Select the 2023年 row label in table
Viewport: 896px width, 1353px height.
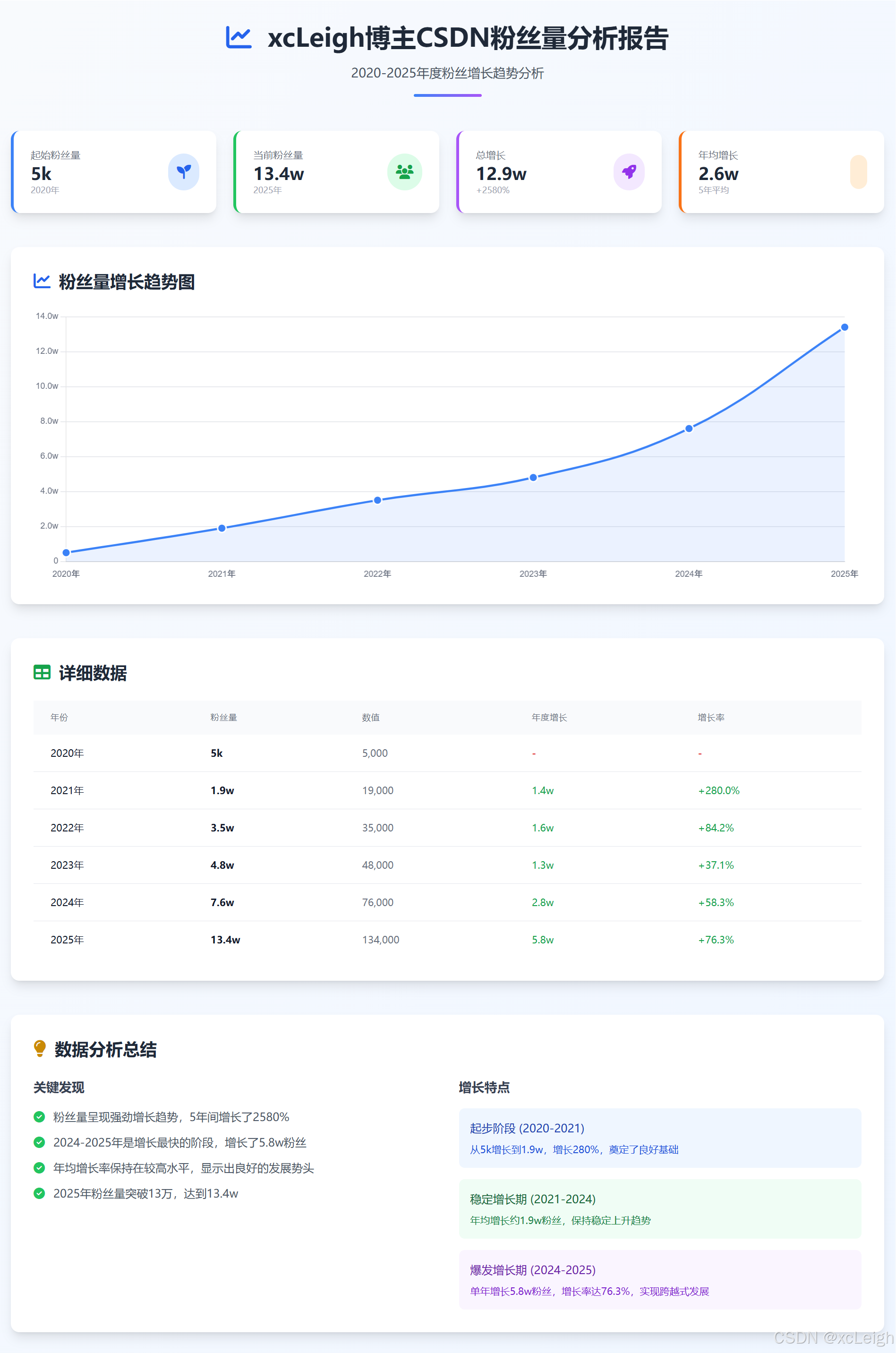[x=67, y=865]
